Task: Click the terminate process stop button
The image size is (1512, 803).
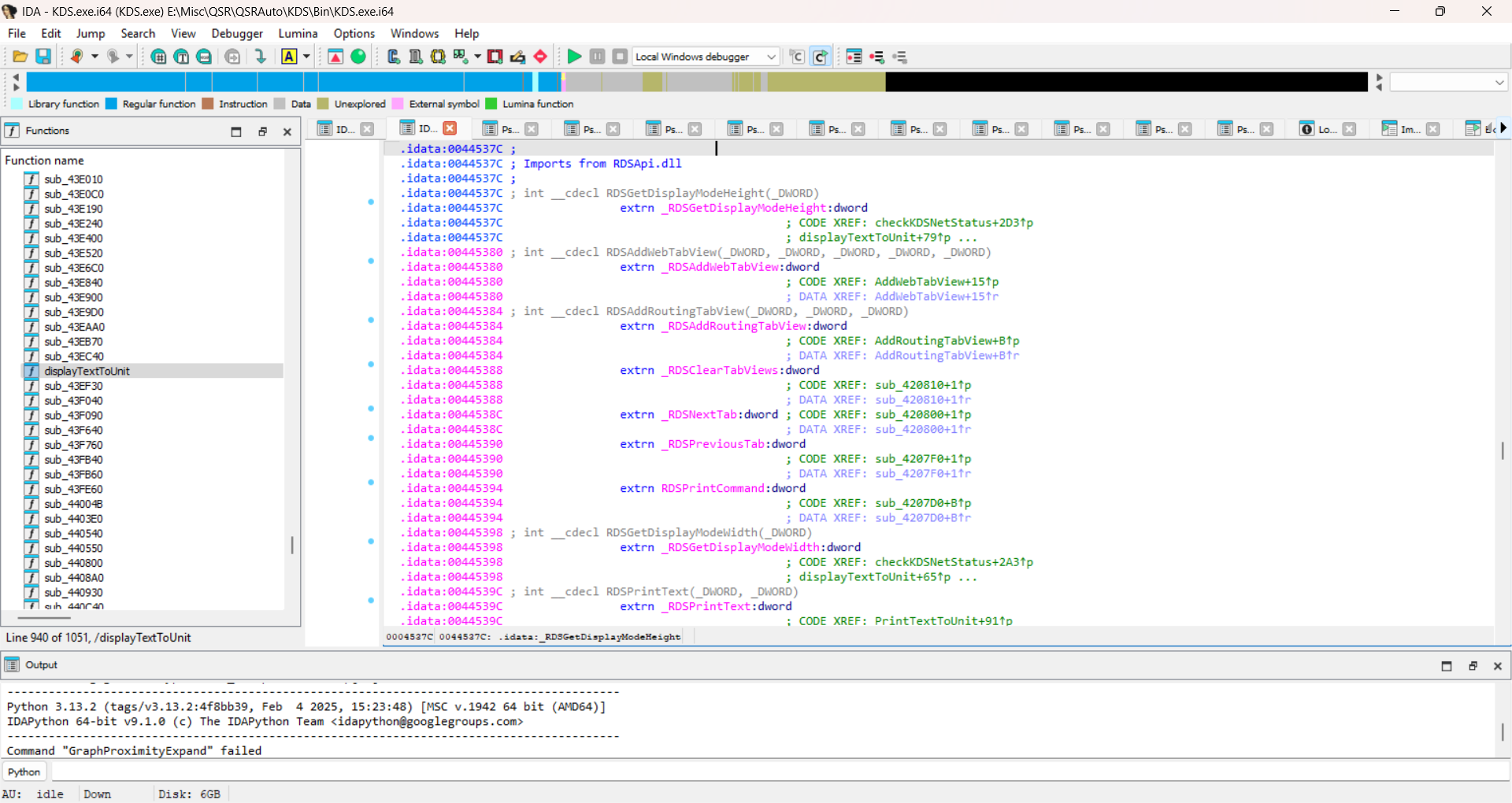Action: [x=620, y=57]
